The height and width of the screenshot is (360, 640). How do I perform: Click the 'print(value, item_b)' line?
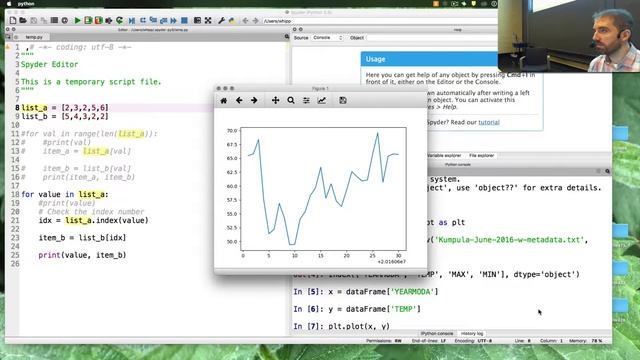point(82,255)
